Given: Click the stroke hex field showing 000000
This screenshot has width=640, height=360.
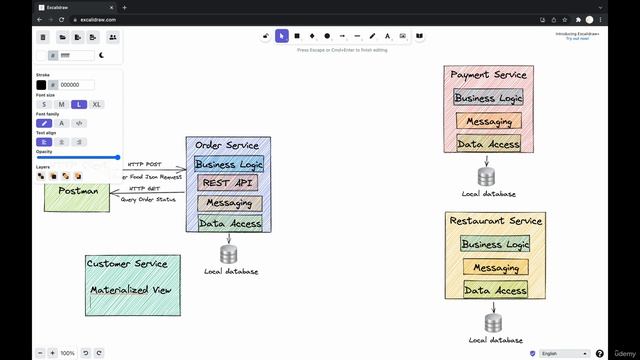Looking at the screenshot, I should [76, 85].
